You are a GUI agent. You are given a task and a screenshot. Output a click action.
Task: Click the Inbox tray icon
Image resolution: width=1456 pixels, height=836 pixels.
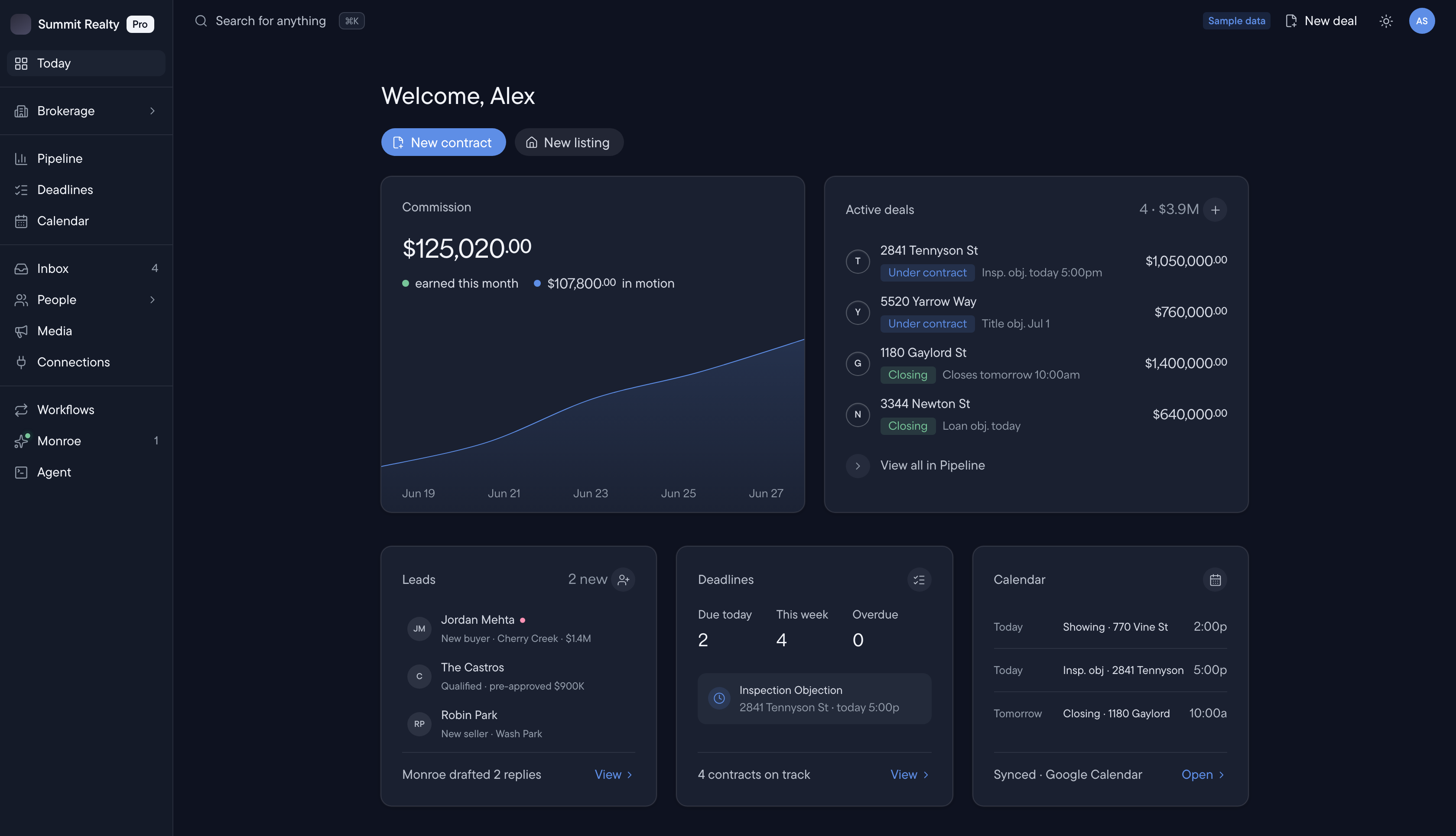(x=21, y=269)
